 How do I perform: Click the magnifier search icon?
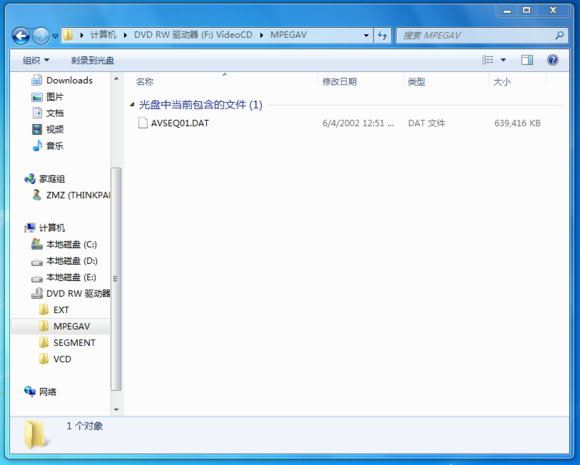pos(560,35)
